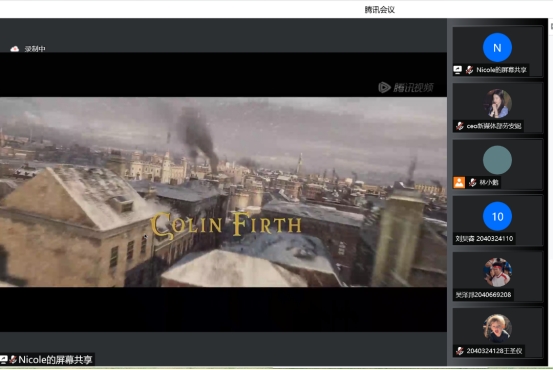Viewport: 553px width, 370px height.
Task: Click the bottom-left Nicole的屏幕共享 label text
Action: (55, 359)
